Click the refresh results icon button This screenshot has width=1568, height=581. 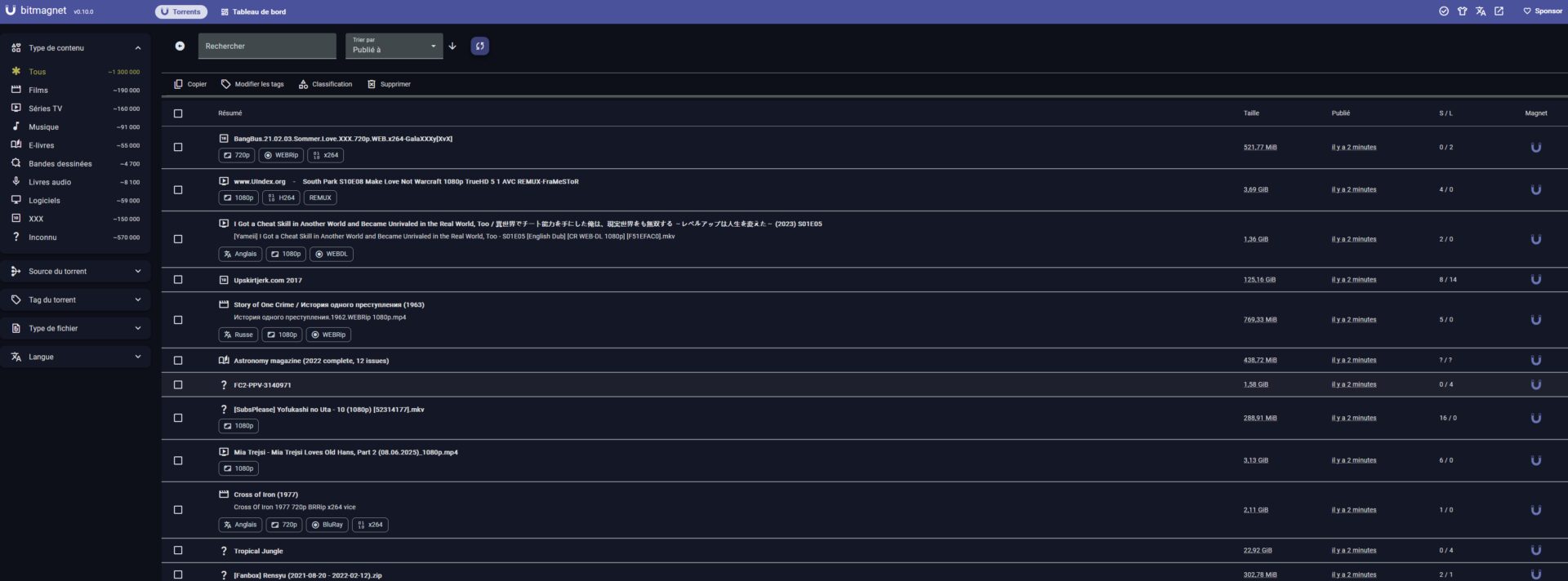click(479, 47)
